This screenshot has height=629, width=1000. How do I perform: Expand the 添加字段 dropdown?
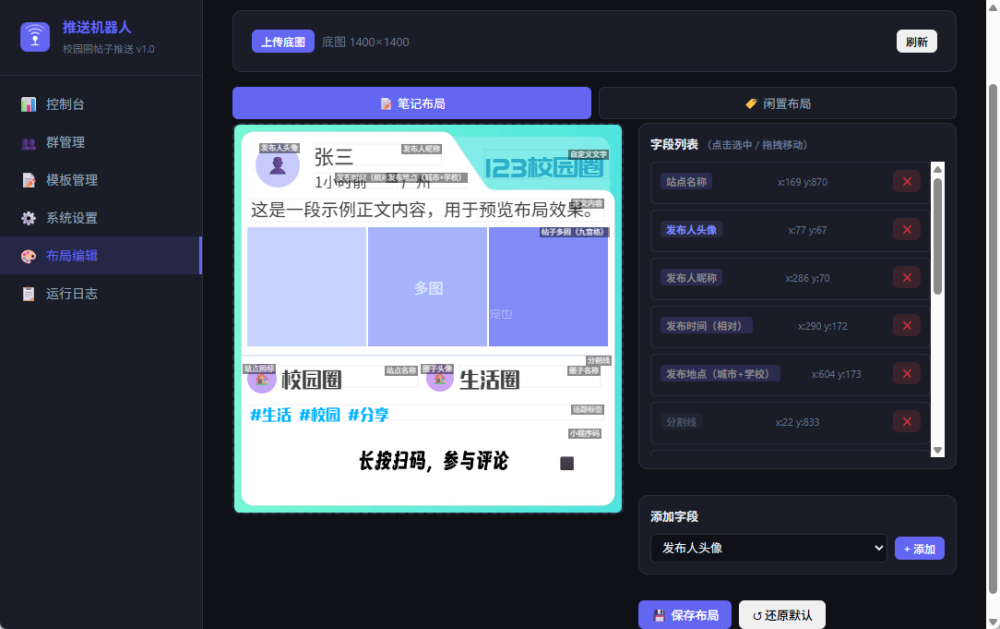(768, 548)
